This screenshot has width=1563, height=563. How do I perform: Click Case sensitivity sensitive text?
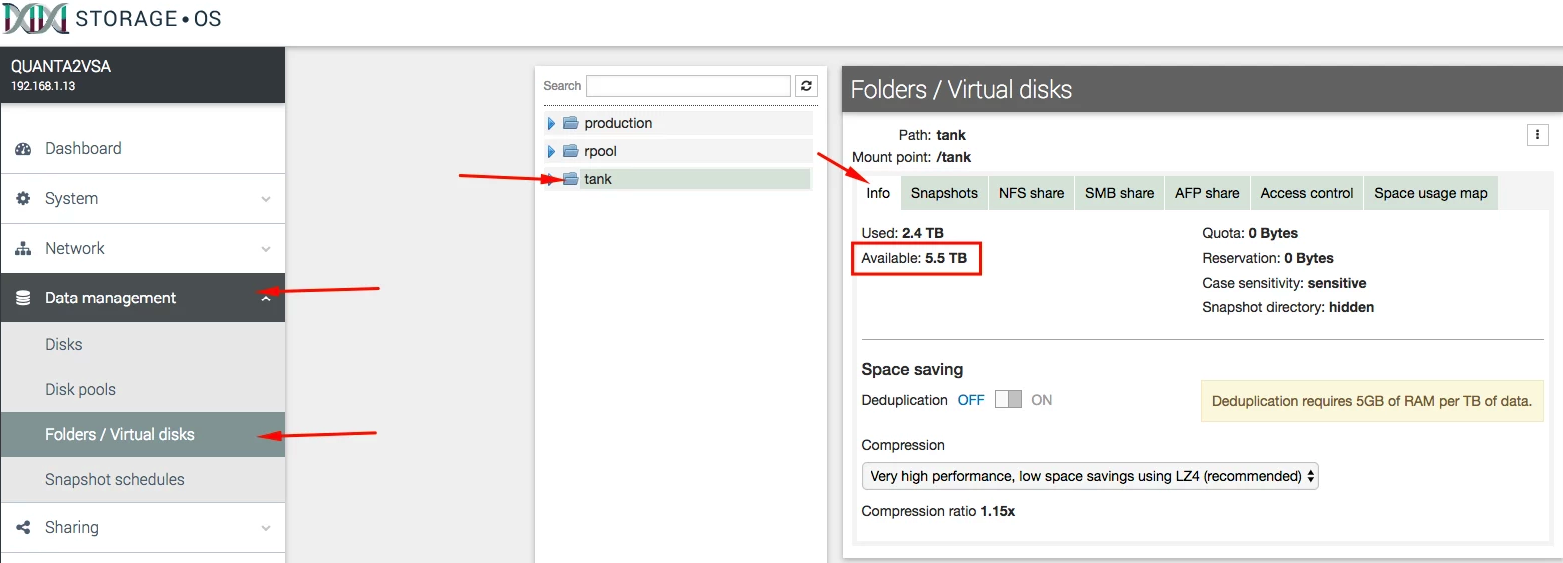1284,283
